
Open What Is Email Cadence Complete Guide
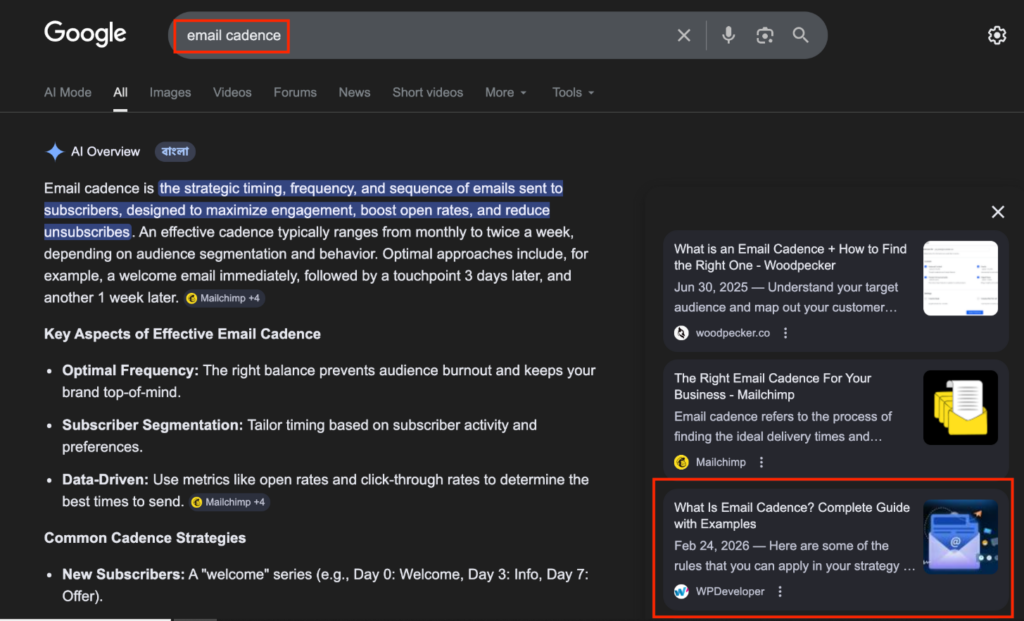[792, 516]
